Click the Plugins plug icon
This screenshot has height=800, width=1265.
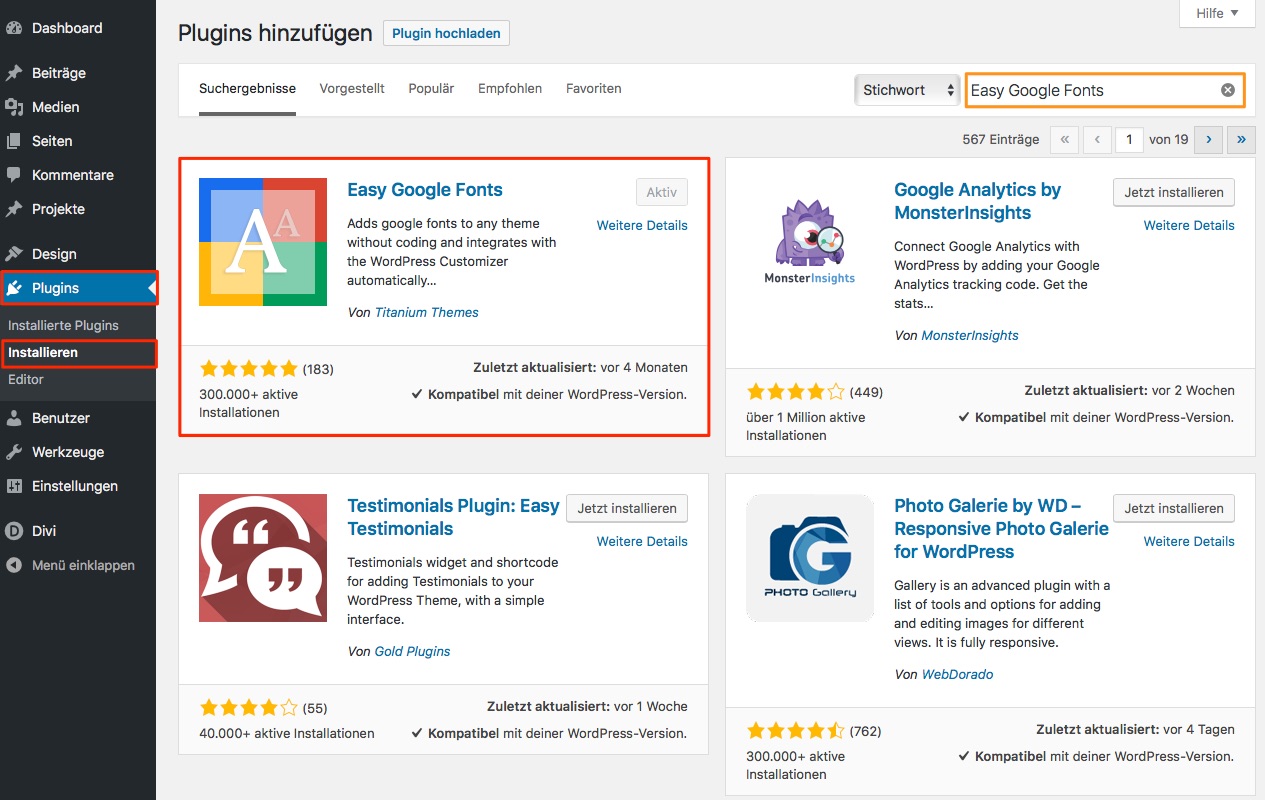[14, 288]
